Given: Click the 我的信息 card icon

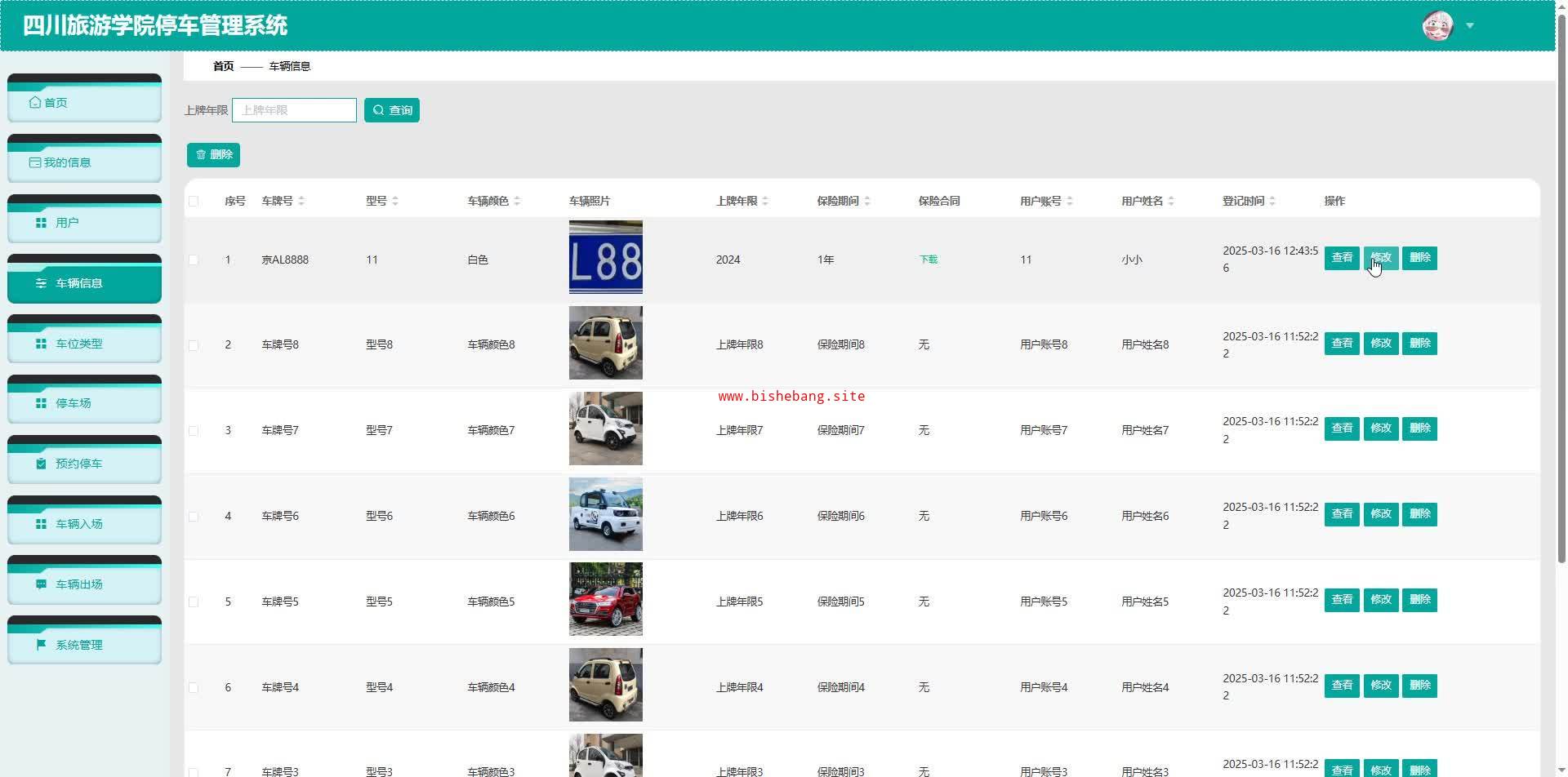Looking at the screenshot, I should [x=34, y=162].
